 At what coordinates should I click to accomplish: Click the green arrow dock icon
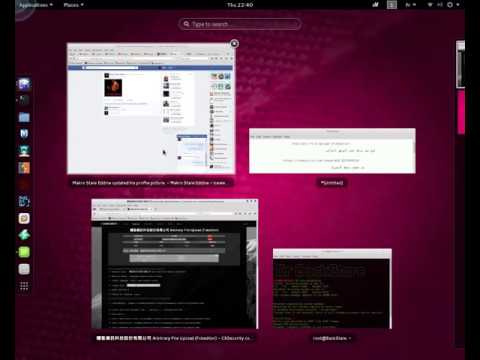24,235
